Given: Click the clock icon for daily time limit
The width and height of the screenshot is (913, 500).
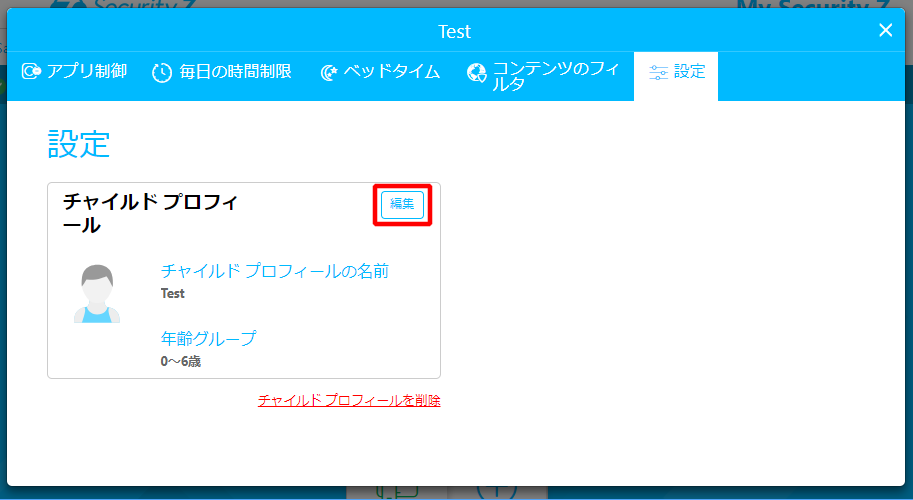Looking at the screenshot, I should (x=162, y=73).
